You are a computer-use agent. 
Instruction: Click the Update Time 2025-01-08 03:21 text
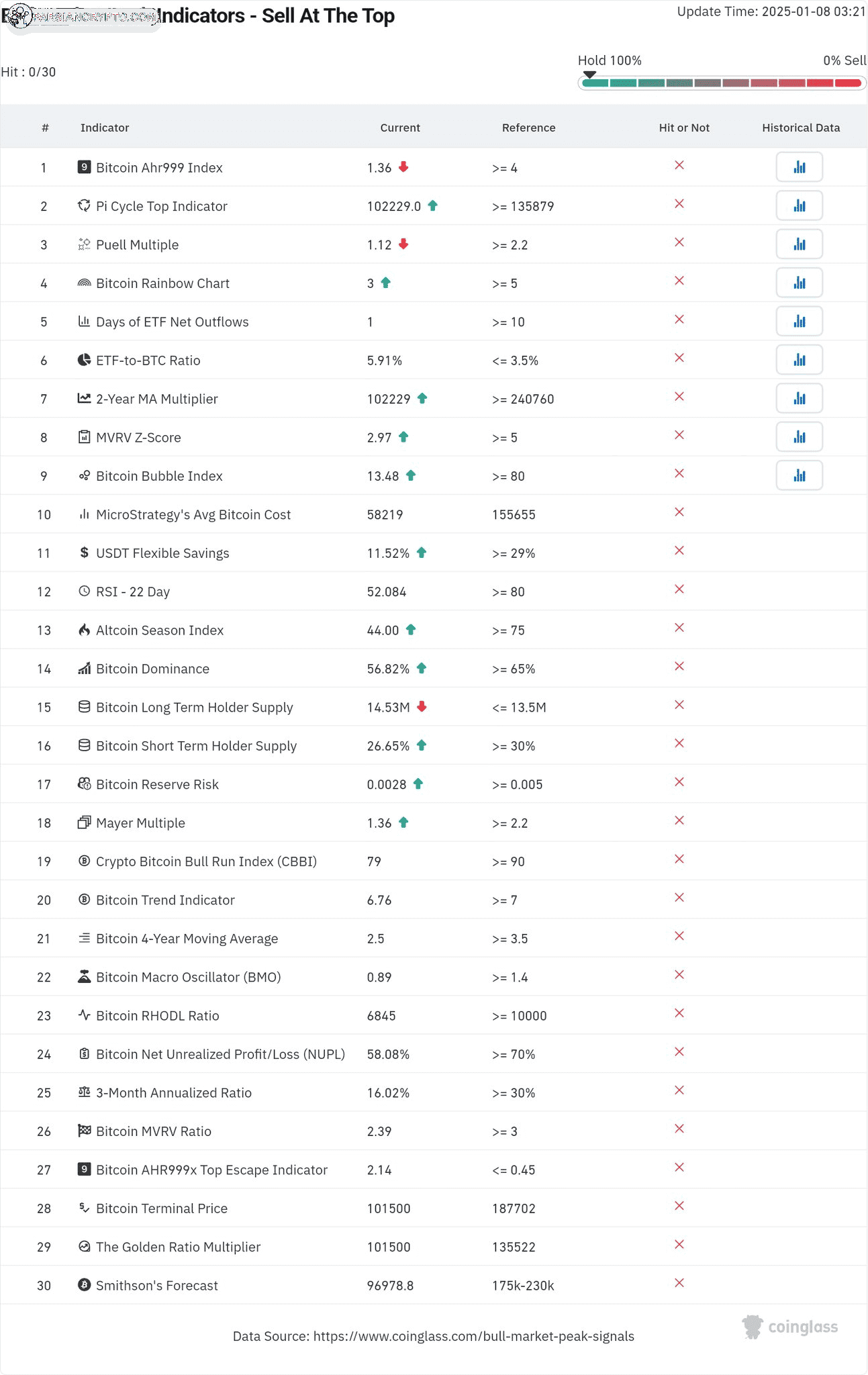(771, 11)
